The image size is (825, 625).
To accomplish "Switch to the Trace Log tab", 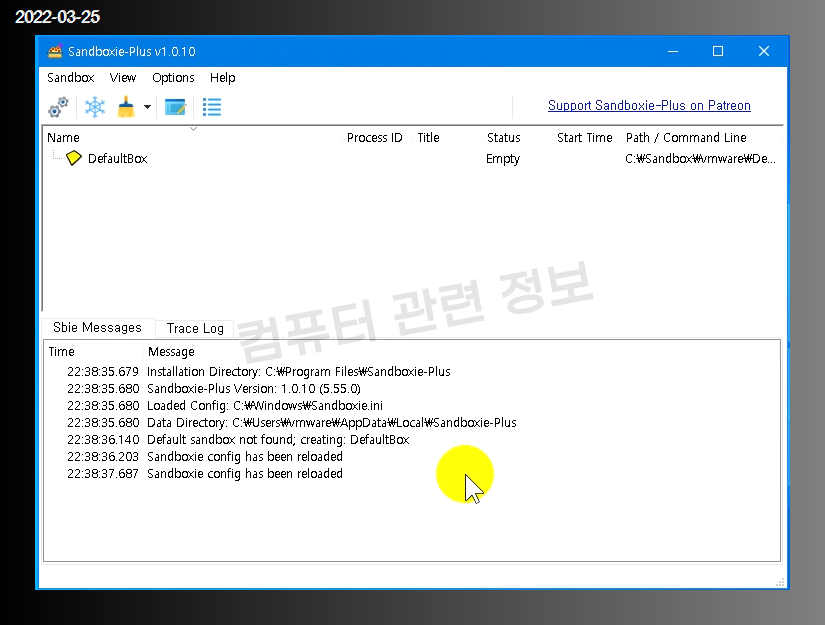I will (195, 328).
